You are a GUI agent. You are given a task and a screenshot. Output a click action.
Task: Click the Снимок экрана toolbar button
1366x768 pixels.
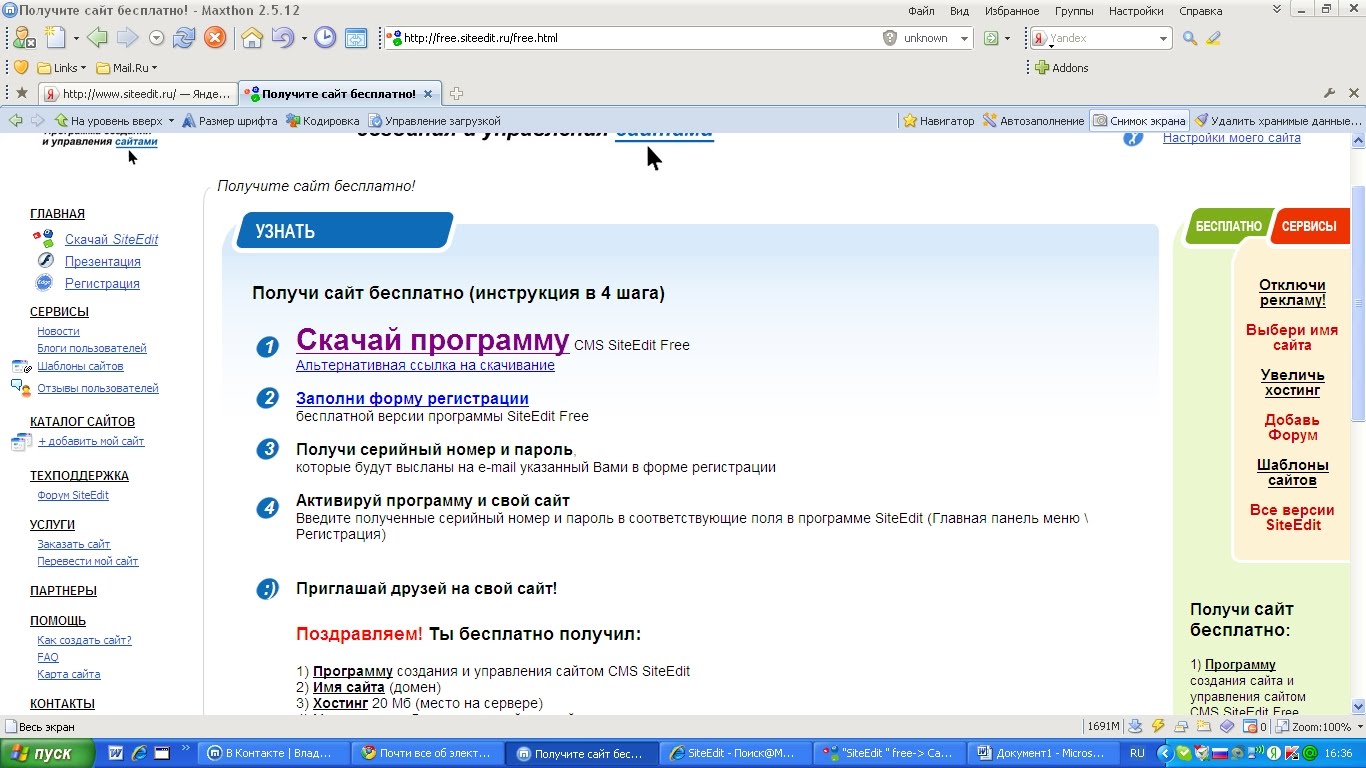(x=1139, y=120)
